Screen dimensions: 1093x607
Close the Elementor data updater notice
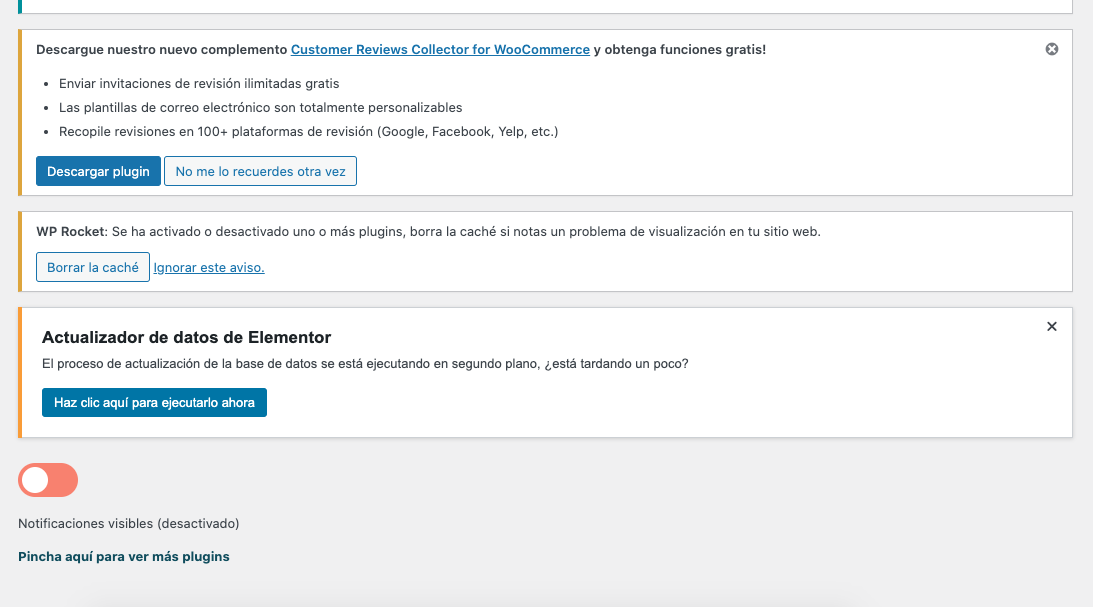(1051, 326)
